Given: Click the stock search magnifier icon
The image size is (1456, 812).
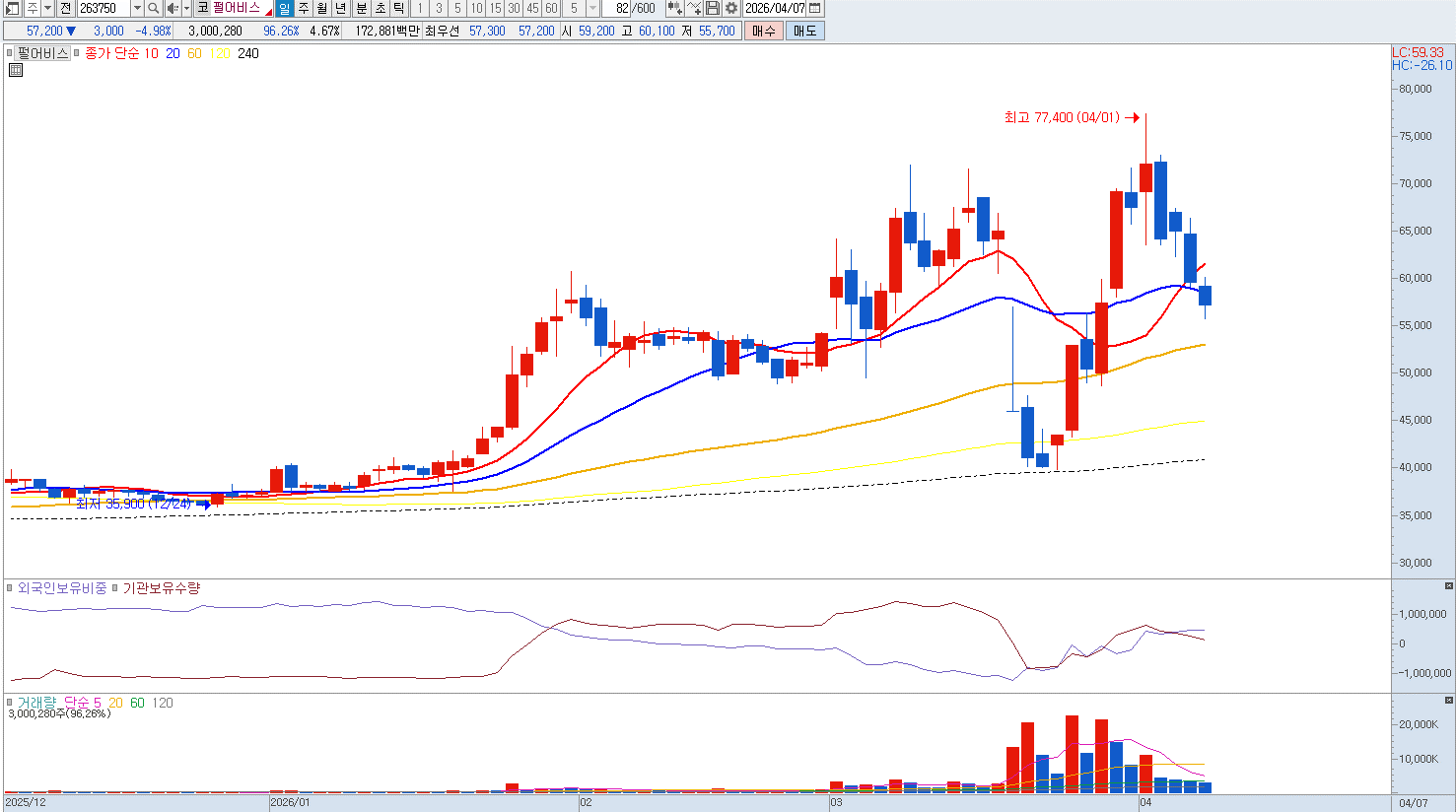Looking at the screenshot, I should pyautogui.click(x=154, y=8).
